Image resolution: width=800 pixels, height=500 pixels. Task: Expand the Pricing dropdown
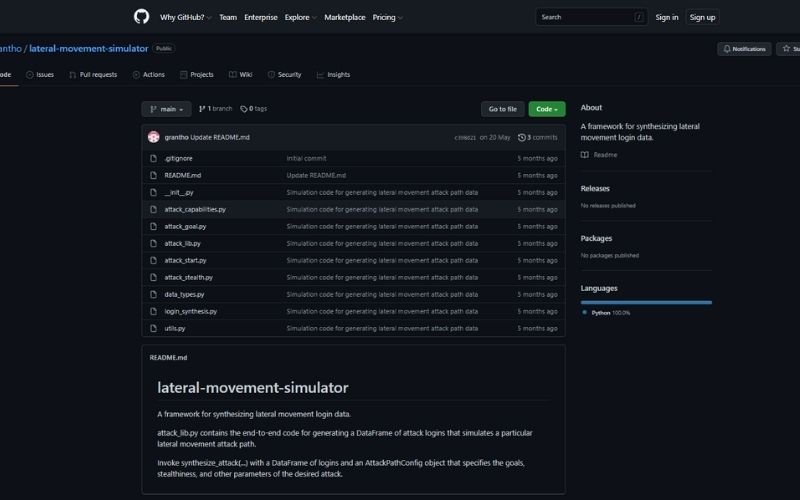[387, 17]
